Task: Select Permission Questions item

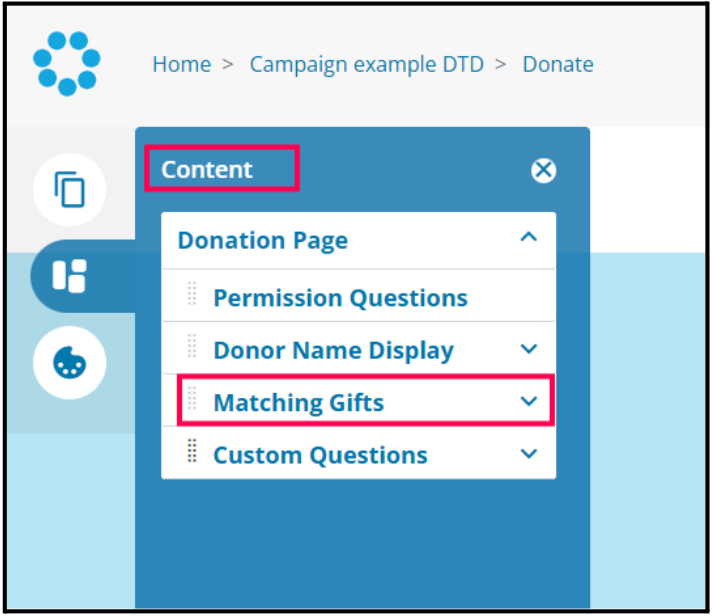Action: click(340, 297)
